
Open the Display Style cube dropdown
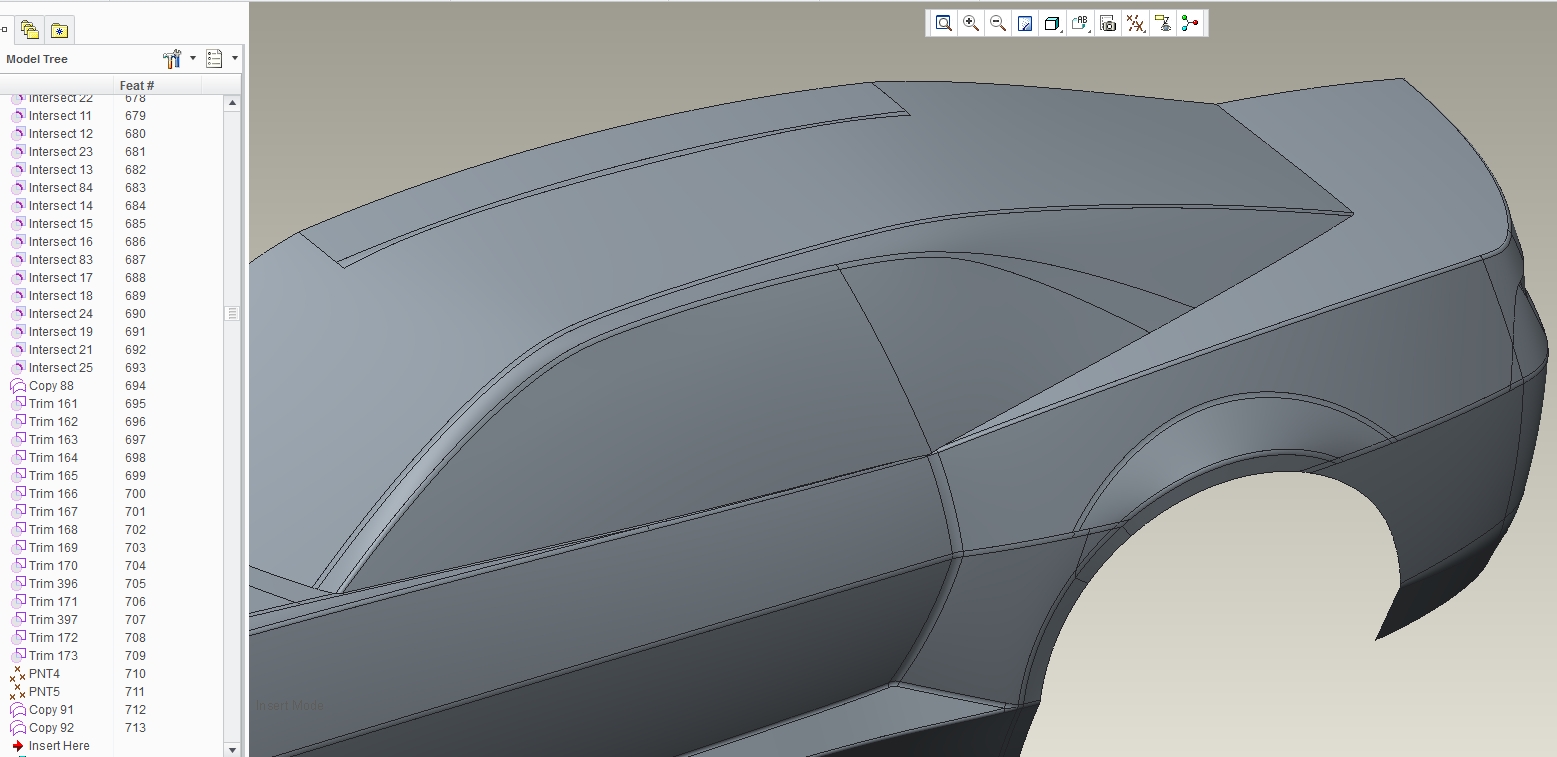tap(1052, 23)
